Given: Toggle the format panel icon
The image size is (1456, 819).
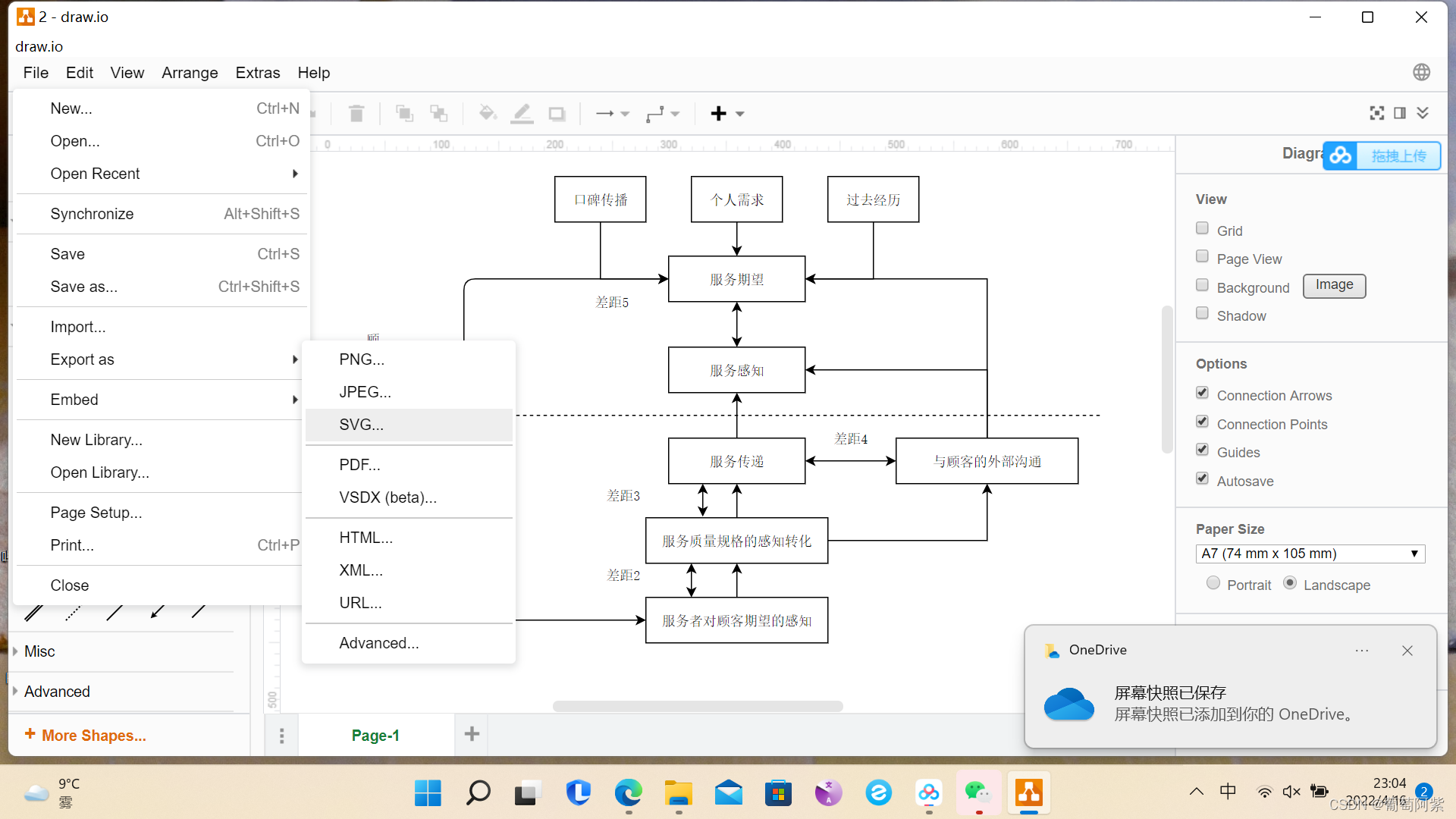Looking at the screenshot, I should pyautogui.click(x=1400, y=113).
